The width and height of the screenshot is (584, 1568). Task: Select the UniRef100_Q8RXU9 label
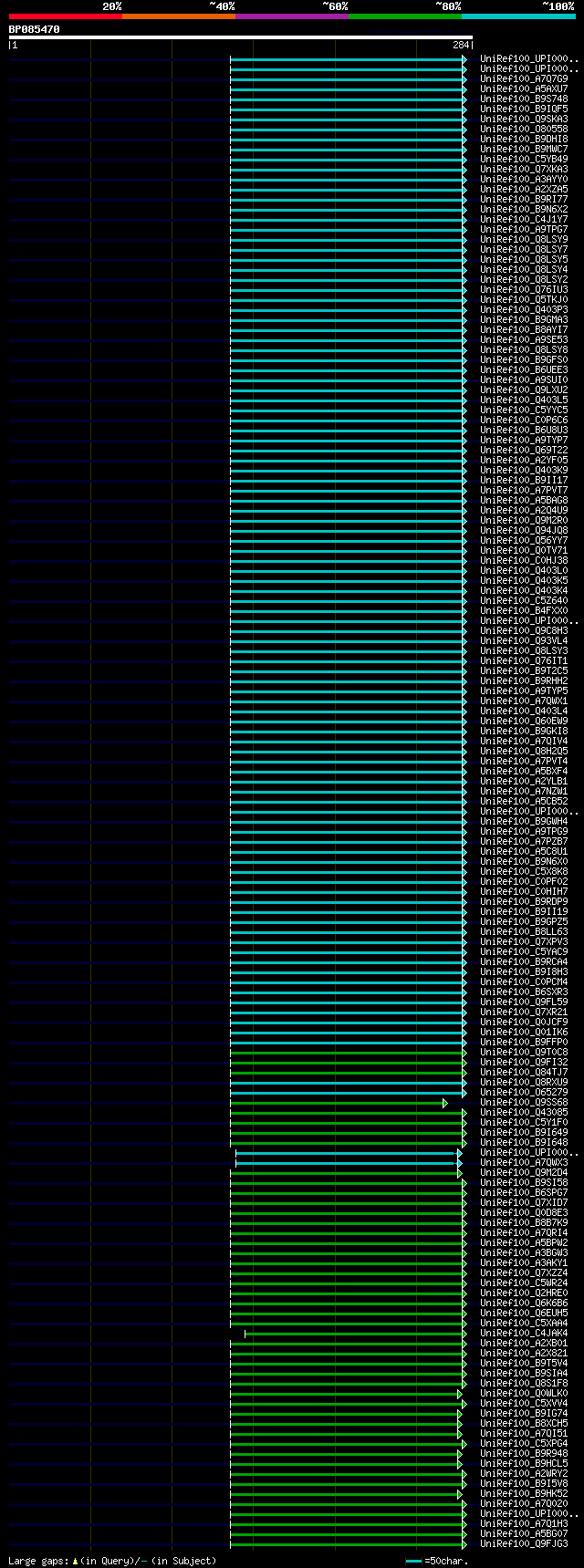coord(524,1083)
